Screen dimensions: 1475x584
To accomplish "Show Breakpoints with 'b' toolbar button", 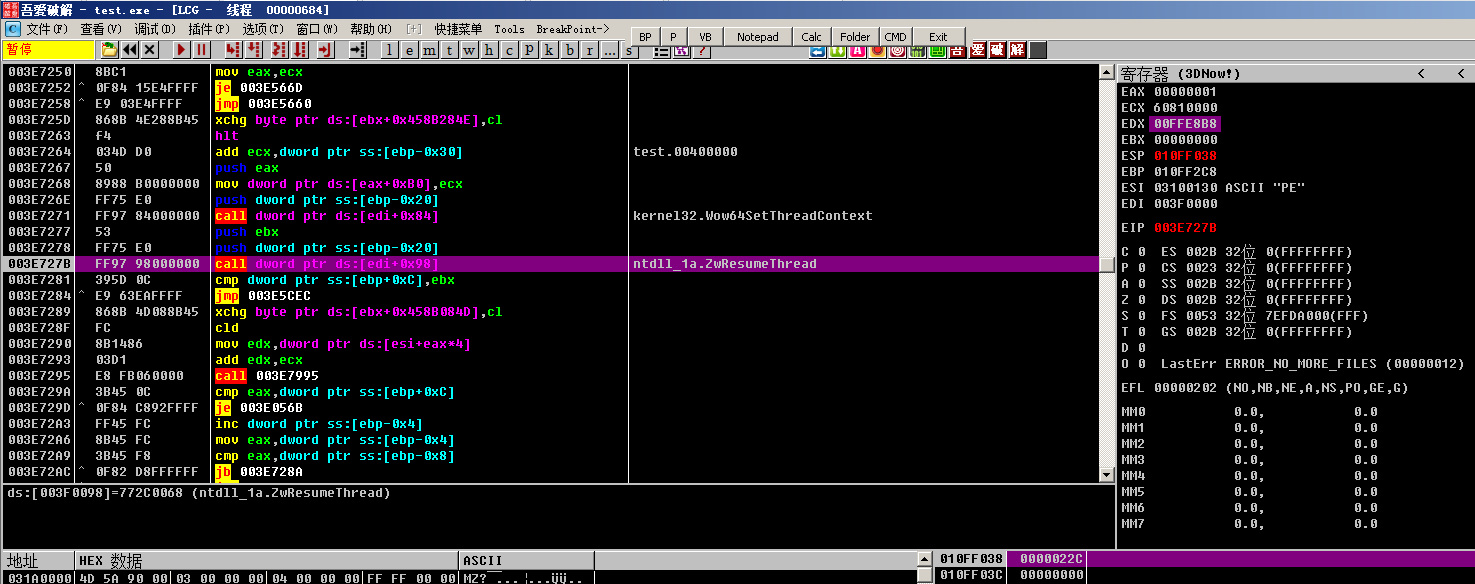I will tap(568, 50).
